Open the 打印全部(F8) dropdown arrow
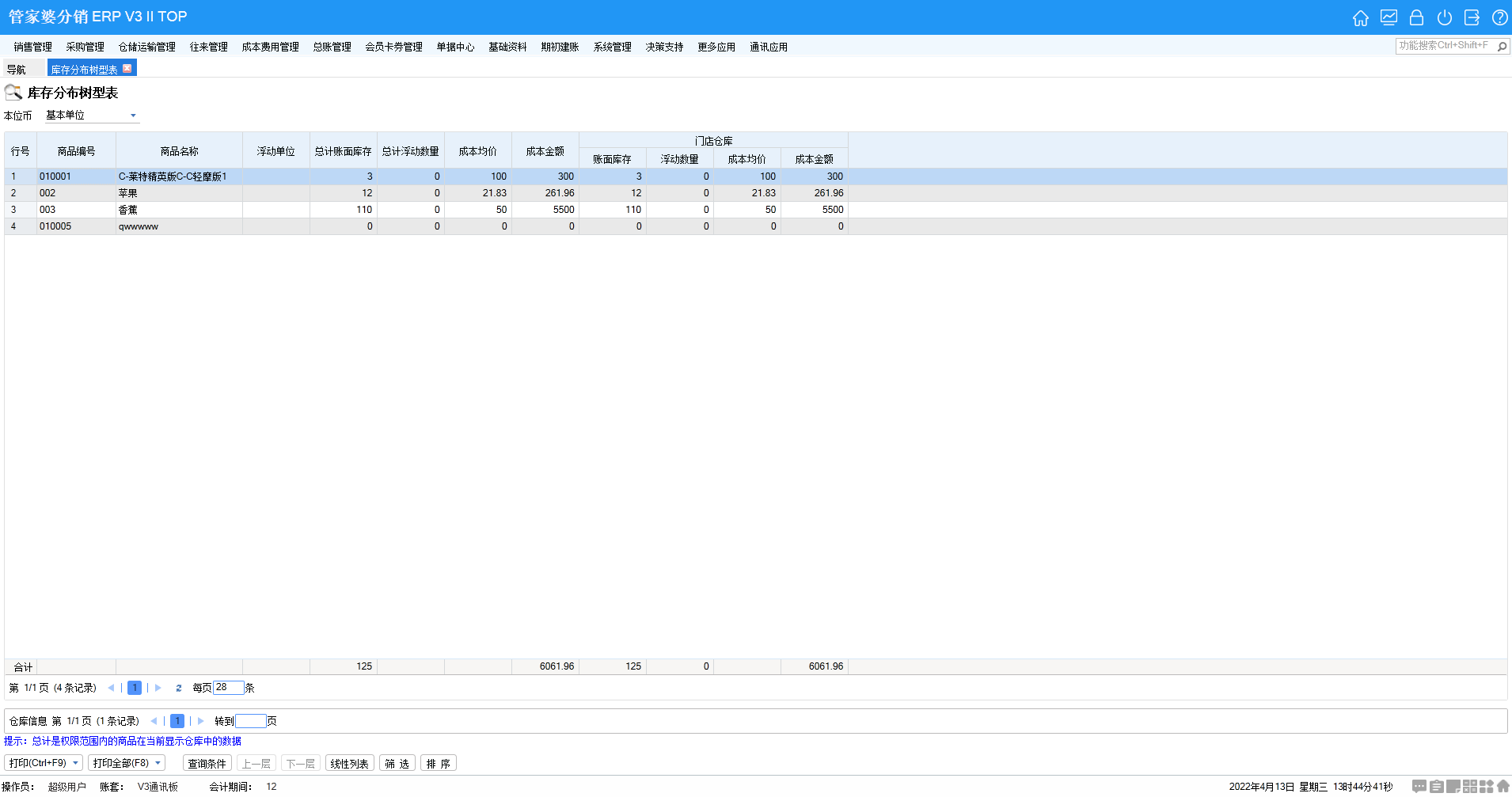 point(158,763)
